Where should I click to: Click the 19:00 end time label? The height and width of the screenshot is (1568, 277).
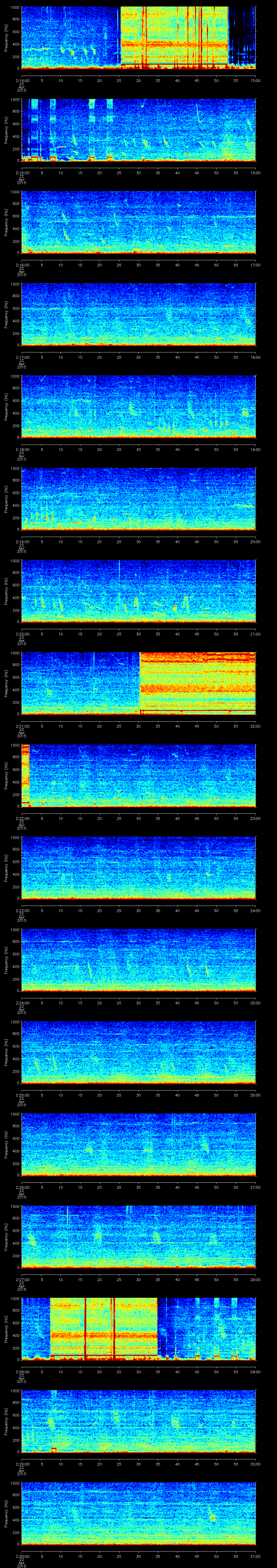[255, 449]
